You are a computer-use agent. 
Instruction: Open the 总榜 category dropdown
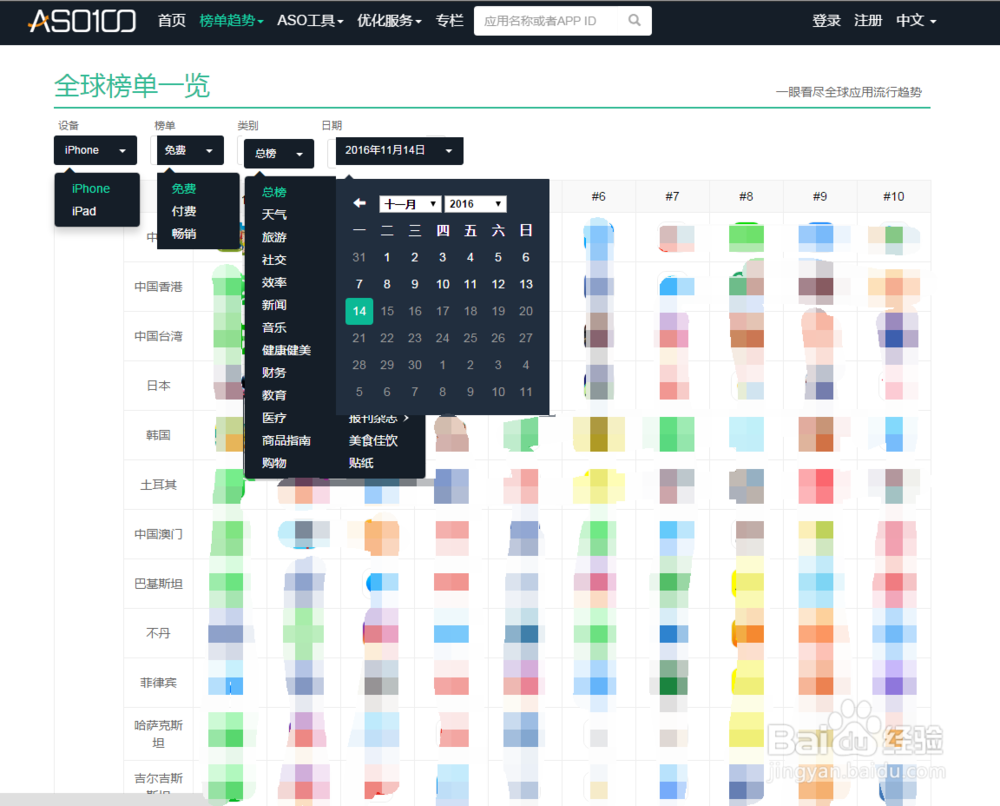tap(279, 154)
